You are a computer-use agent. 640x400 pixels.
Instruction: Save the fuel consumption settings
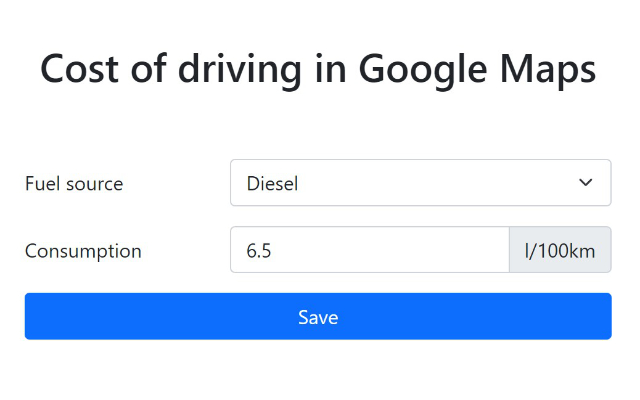point(318,316)
